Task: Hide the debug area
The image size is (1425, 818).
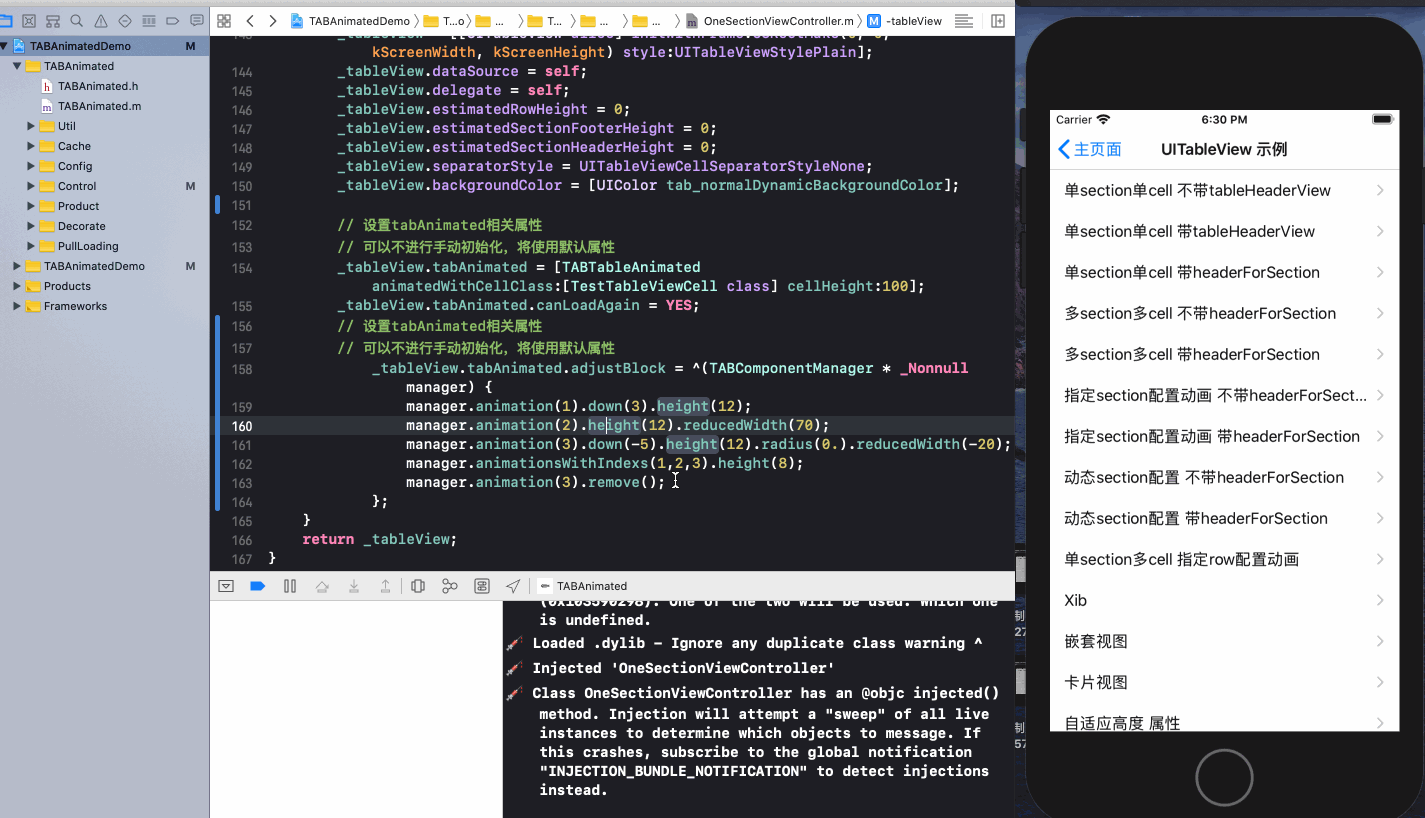Action: click(226, 586)
